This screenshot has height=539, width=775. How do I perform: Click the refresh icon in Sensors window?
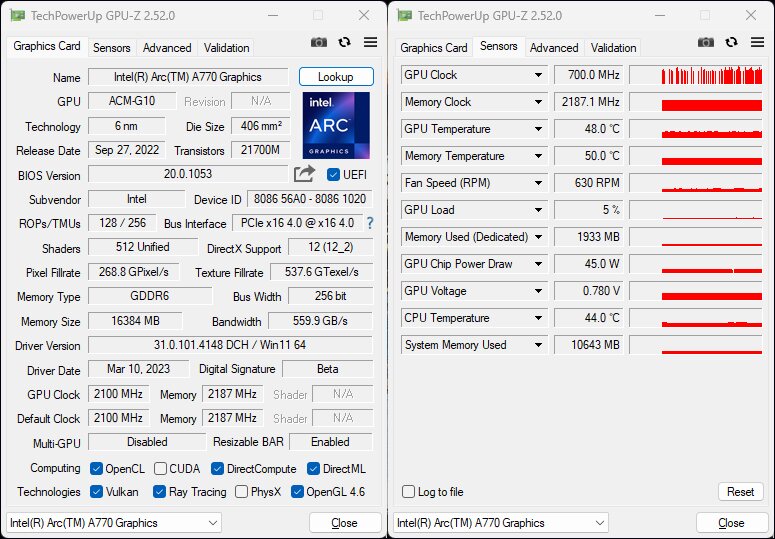(x=732, y=42)
